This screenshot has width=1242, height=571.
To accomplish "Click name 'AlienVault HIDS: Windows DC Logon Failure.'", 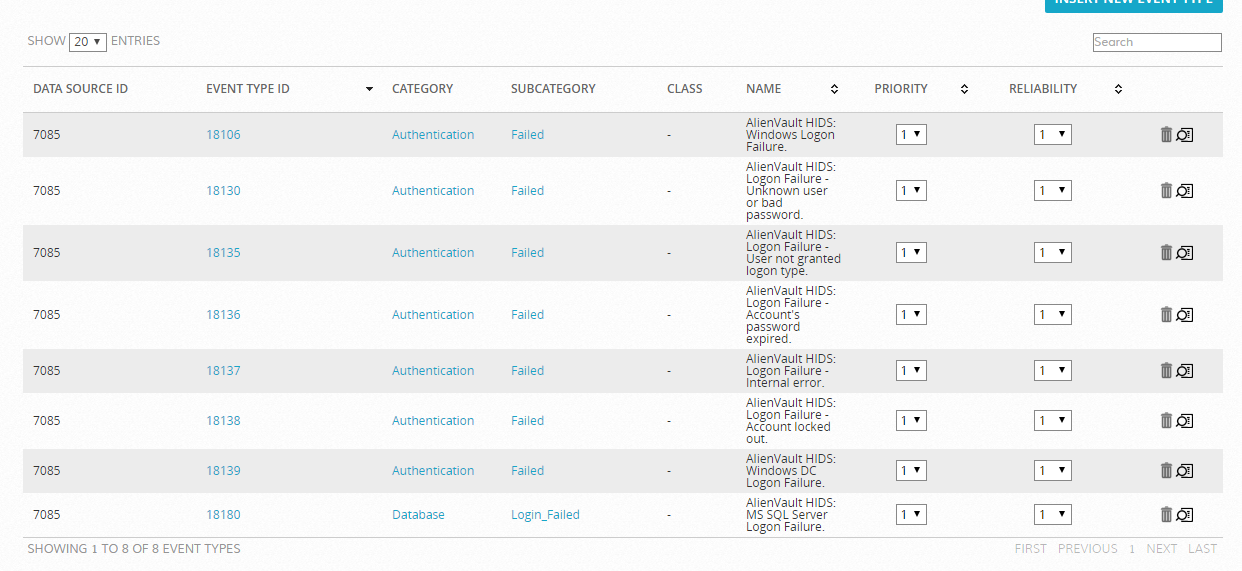I will click(791, 471).
